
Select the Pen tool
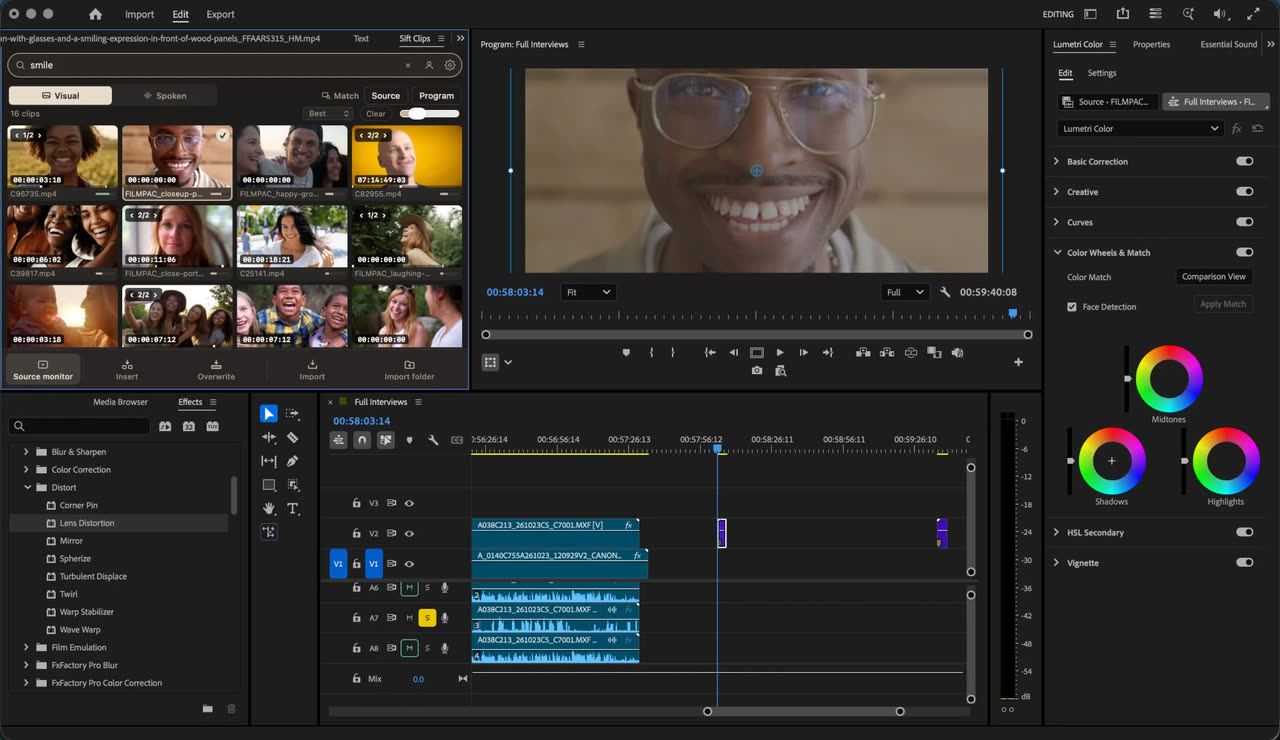293,461
